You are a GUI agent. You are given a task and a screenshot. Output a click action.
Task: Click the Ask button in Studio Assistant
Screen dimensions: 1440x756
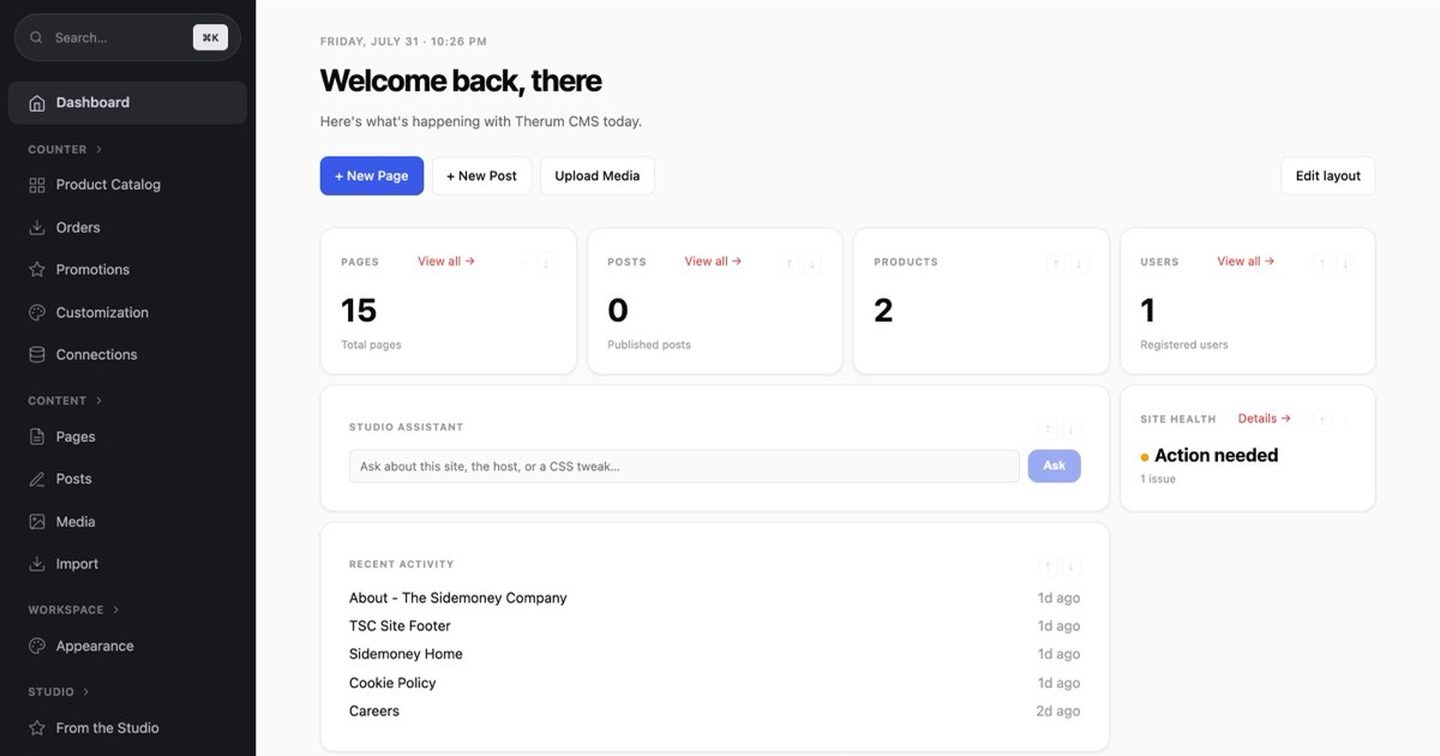(1054, 466)
